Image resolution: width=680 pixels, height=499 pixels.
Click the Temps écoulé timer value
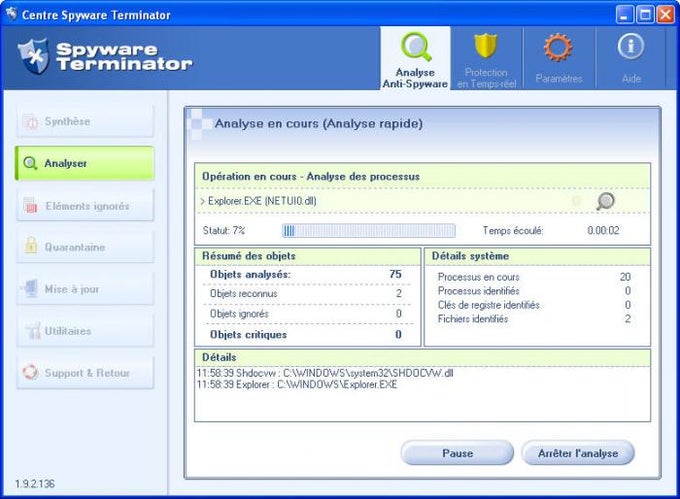click(603, 231)
